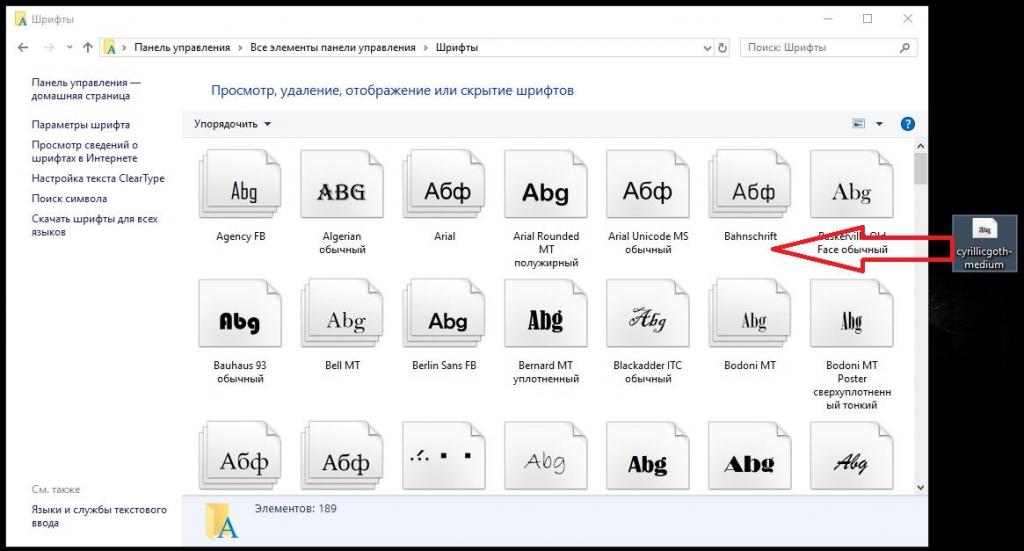This screenshot has width=1024, height=551.
Task: Click the Bell MT font icon
Action: [x=342, y=314]
